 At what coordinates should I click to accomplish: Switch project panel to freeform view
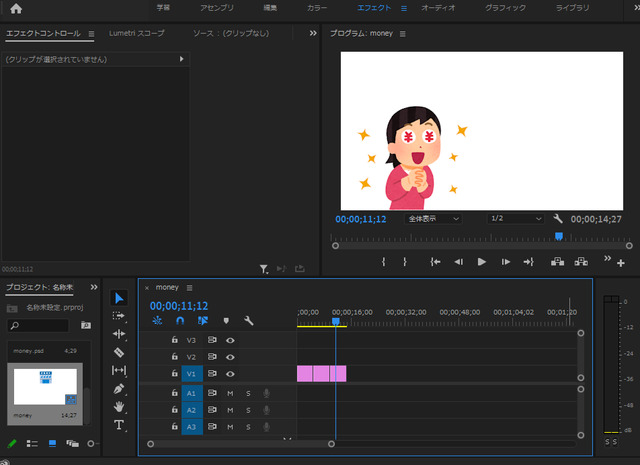pyautogui.click(x=72, y=443)
